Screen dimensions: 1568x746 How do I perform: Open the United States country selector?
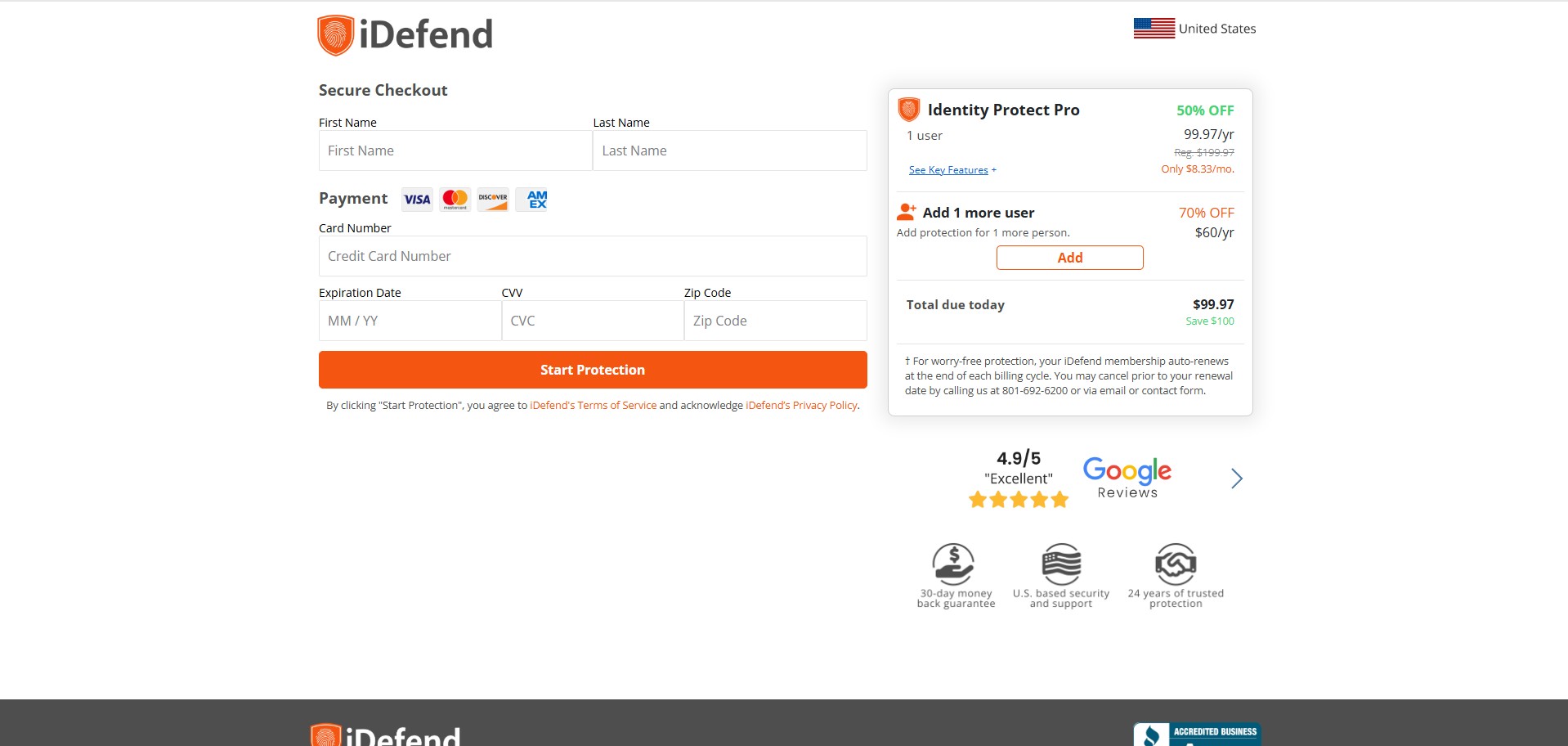[1216, 29]
